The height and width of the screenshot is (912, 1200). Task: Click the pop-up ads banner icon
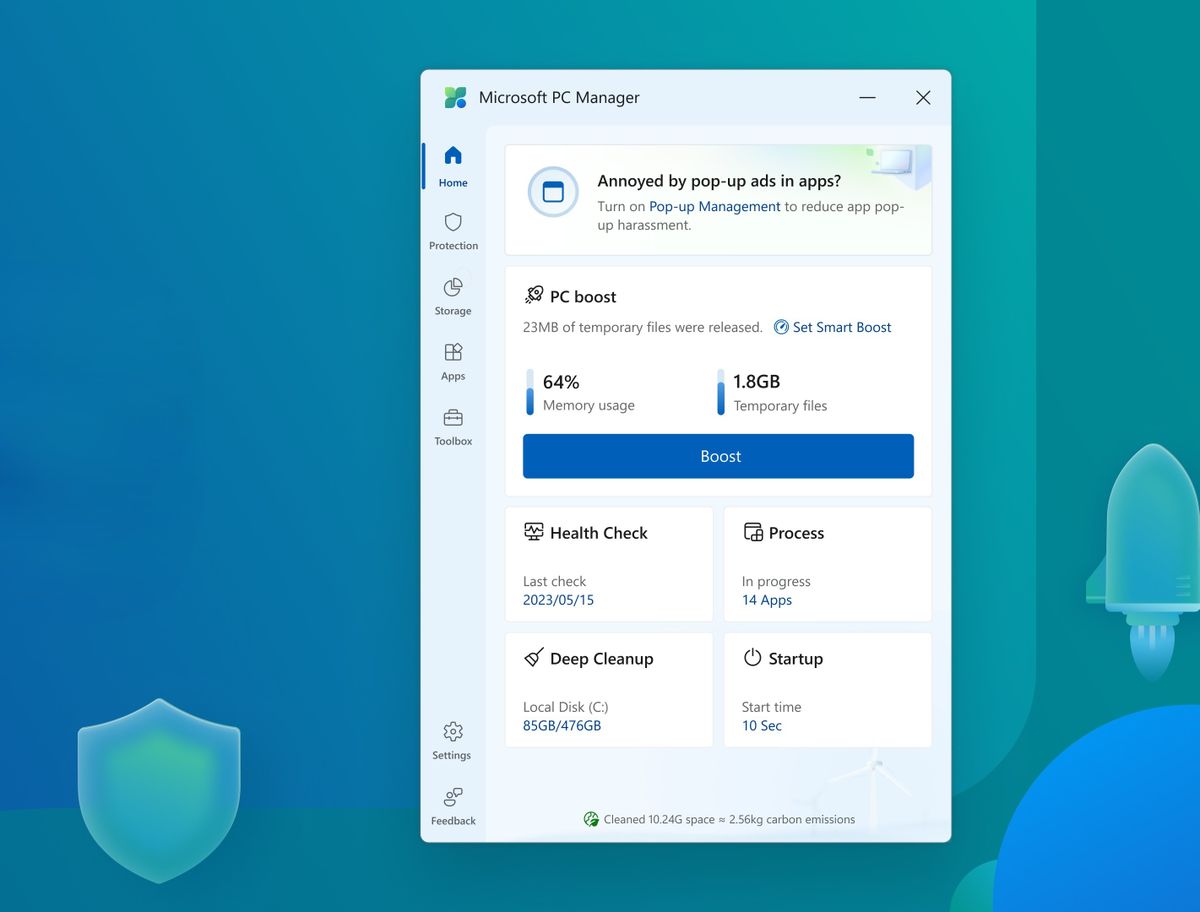tap(553, 193)
